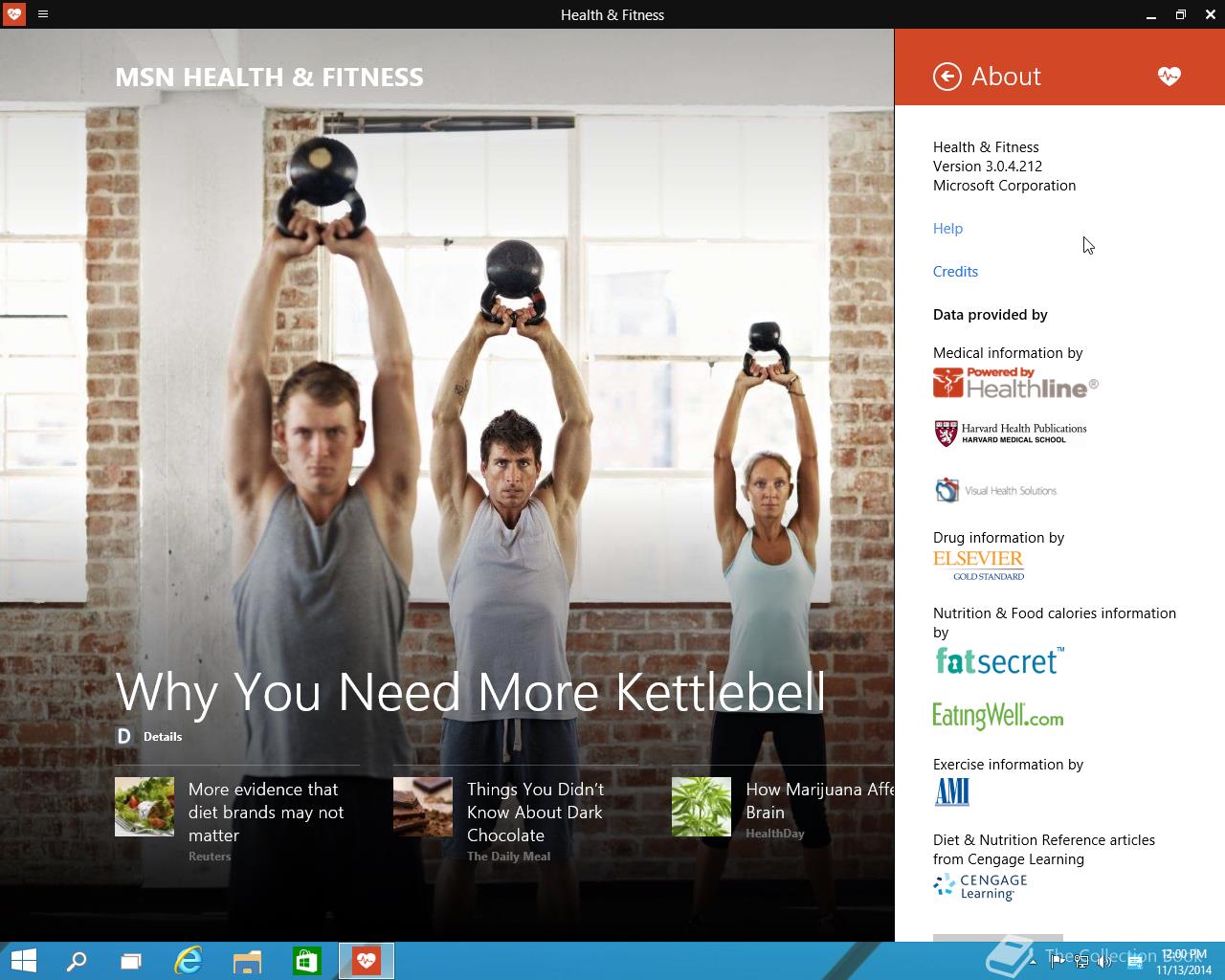Click the MSN Health & Fitness title
The width and height of the screenshot is (1225, 980).
269,77
